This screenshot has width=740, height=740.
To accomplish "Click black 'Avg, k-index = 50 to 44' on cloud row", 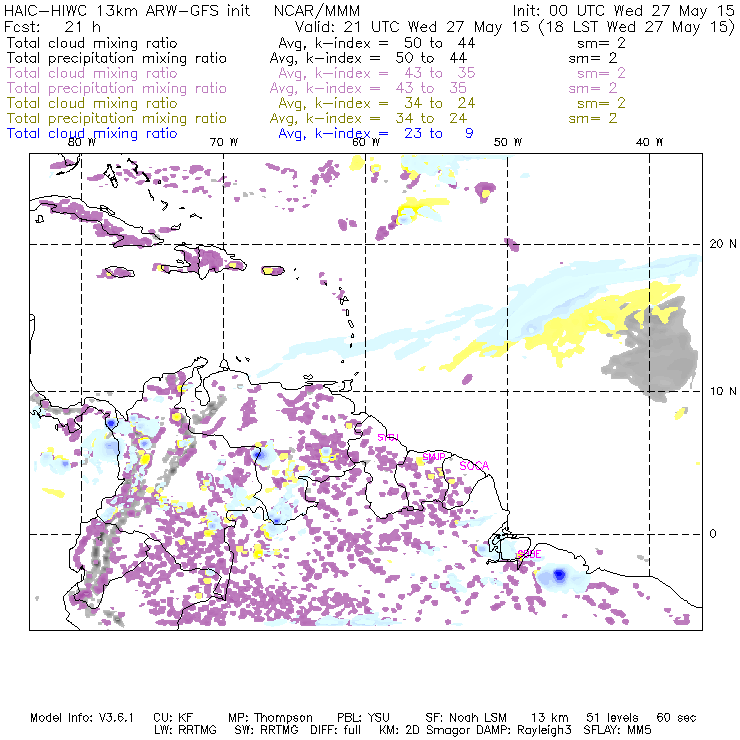I will [x=377, y=43].
